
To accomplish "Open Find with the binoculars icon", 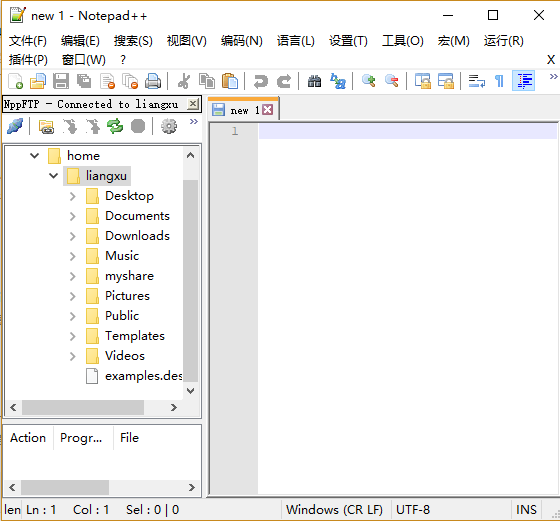I will 314,81.
